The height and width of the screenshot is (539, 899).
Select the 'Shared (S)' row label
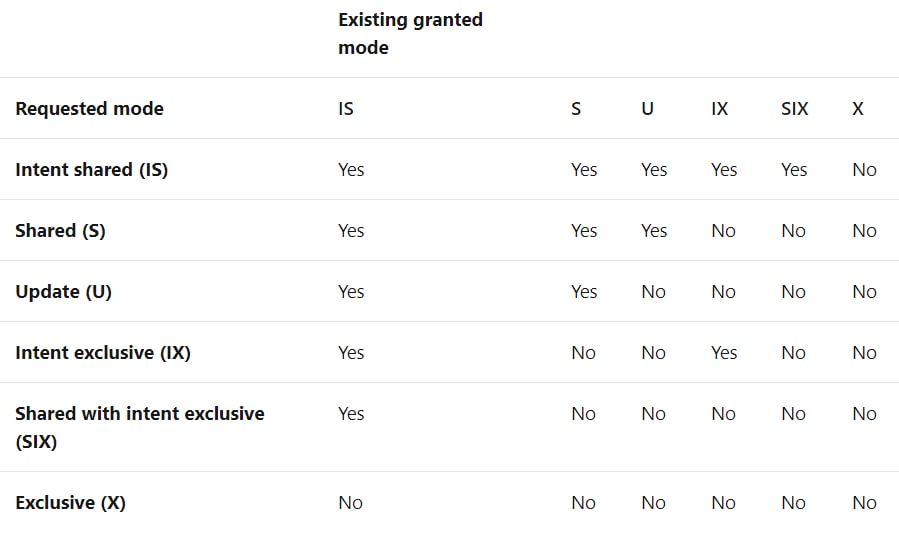pyautogui.click(x=60, y=231)
